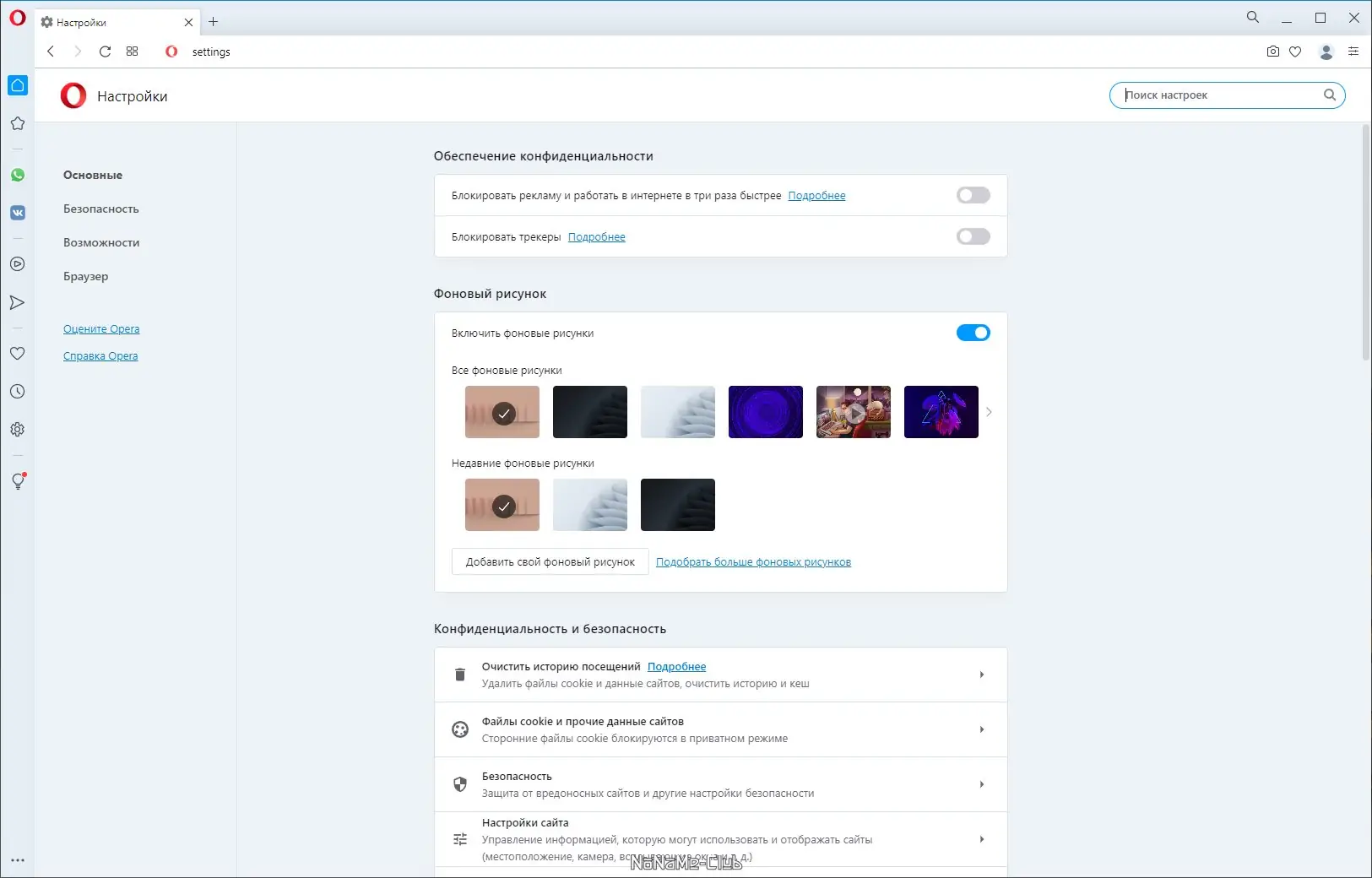This screenshot has height=878, width=1372.
Task: Open Home in the sidebar
Action: point(18,85)
